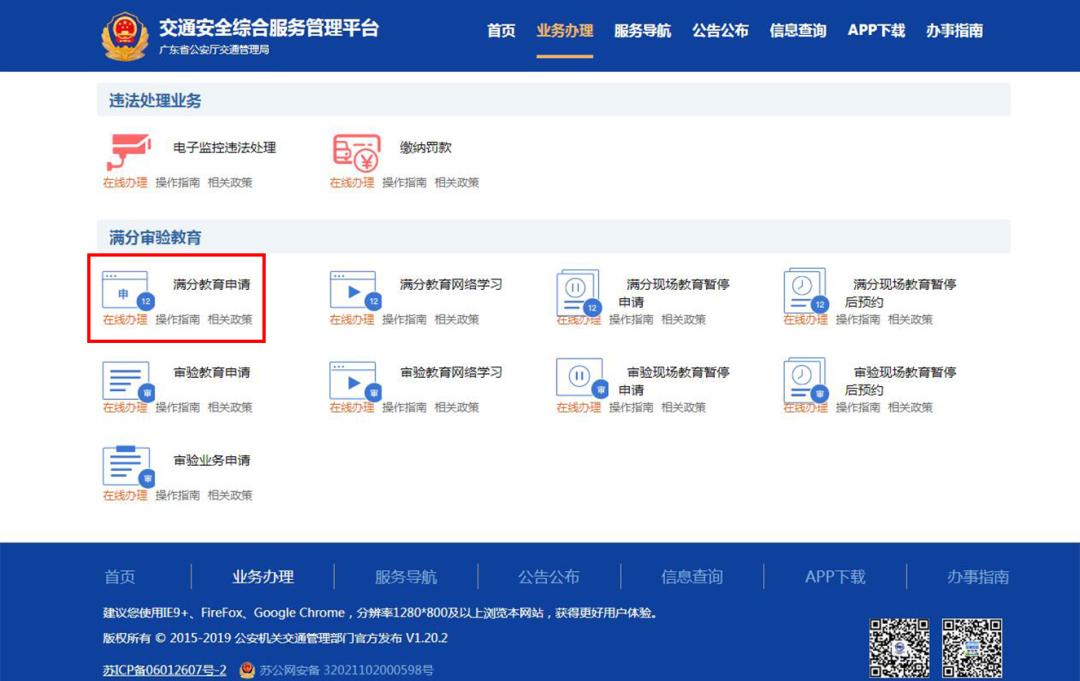Click the 审验业务申请 clipboard icon

click(x=127, y=466)
